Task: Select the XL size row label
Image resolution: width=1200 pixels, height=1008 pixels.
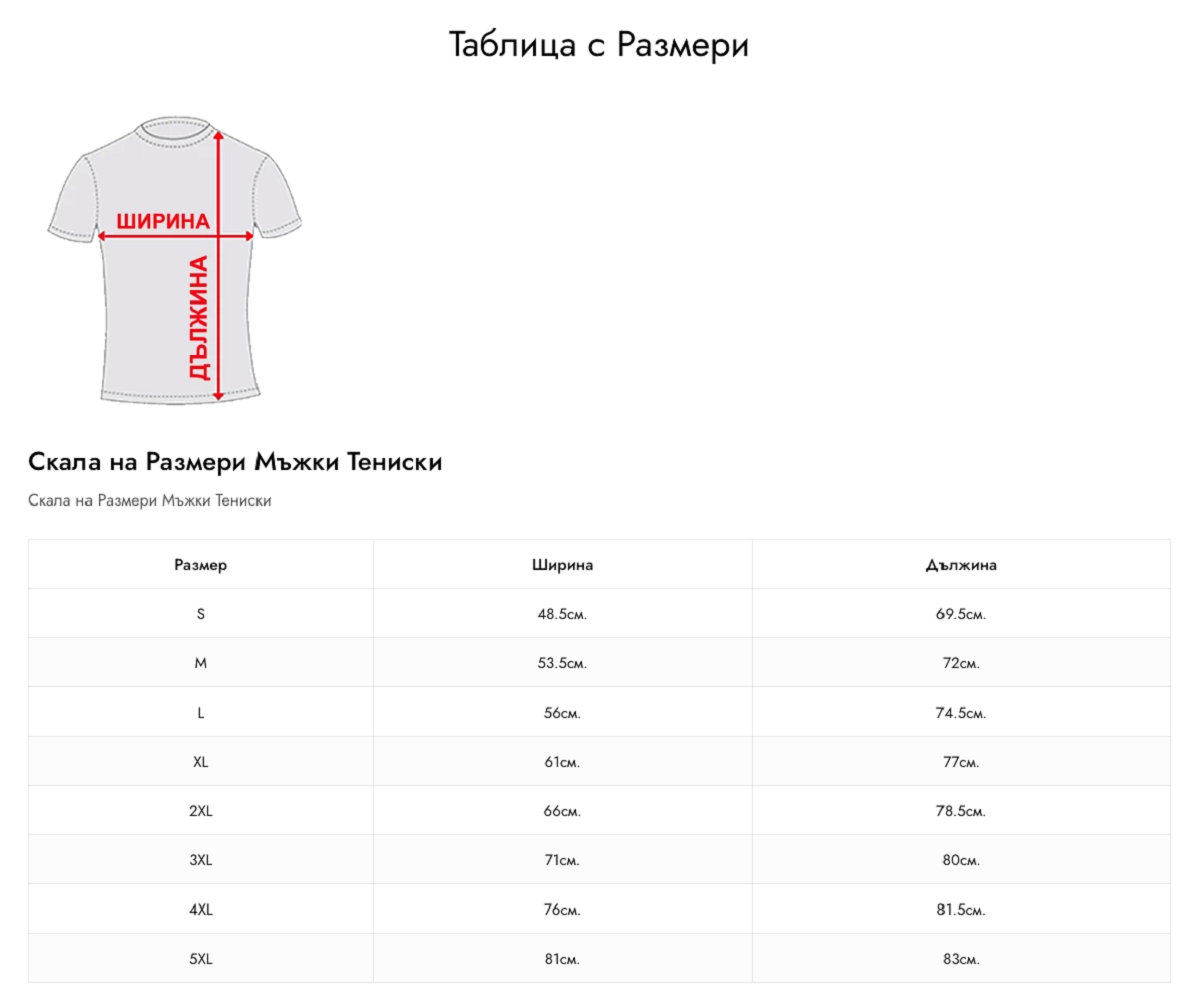Action: tap(200, 762)
